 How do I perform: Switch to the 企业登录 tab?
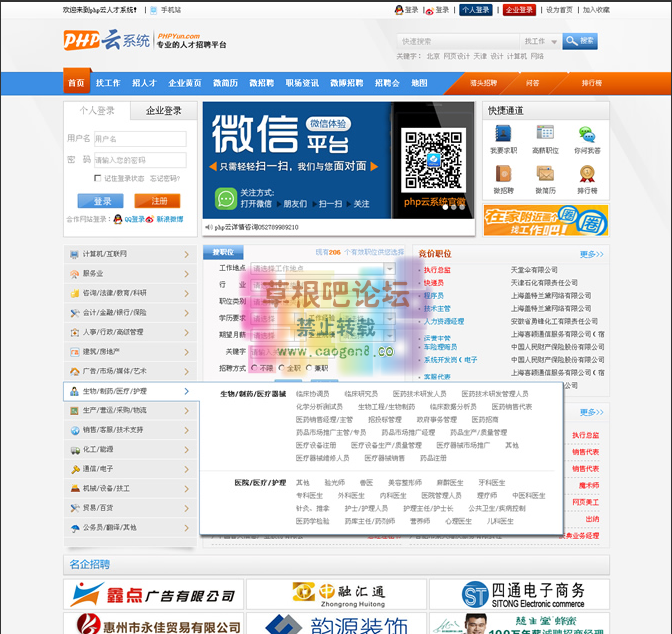pyautogui.click(x=163, y=111)
